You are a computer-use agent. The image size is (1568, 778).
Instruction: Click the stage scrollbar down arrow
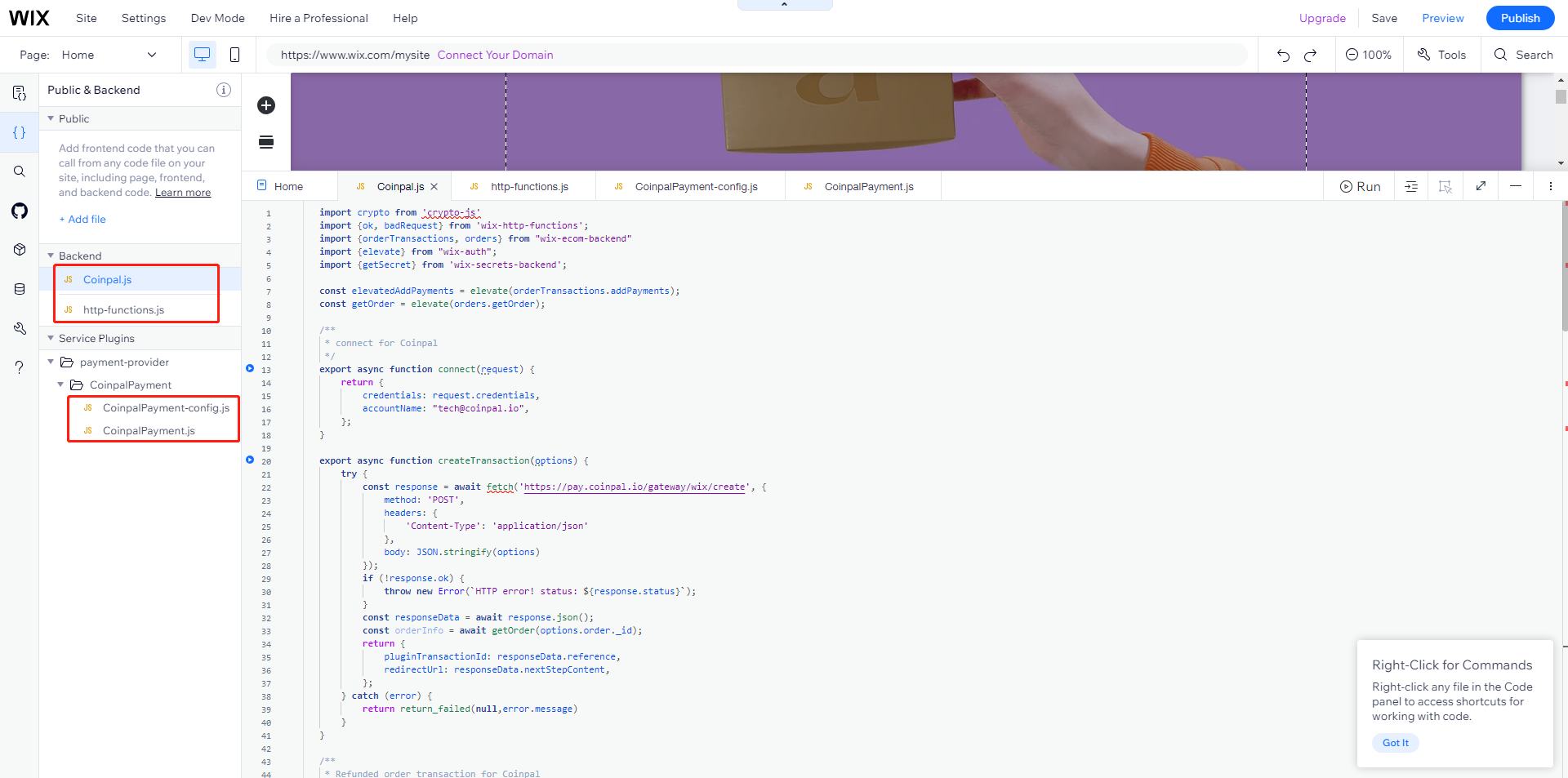point(1561,163)
